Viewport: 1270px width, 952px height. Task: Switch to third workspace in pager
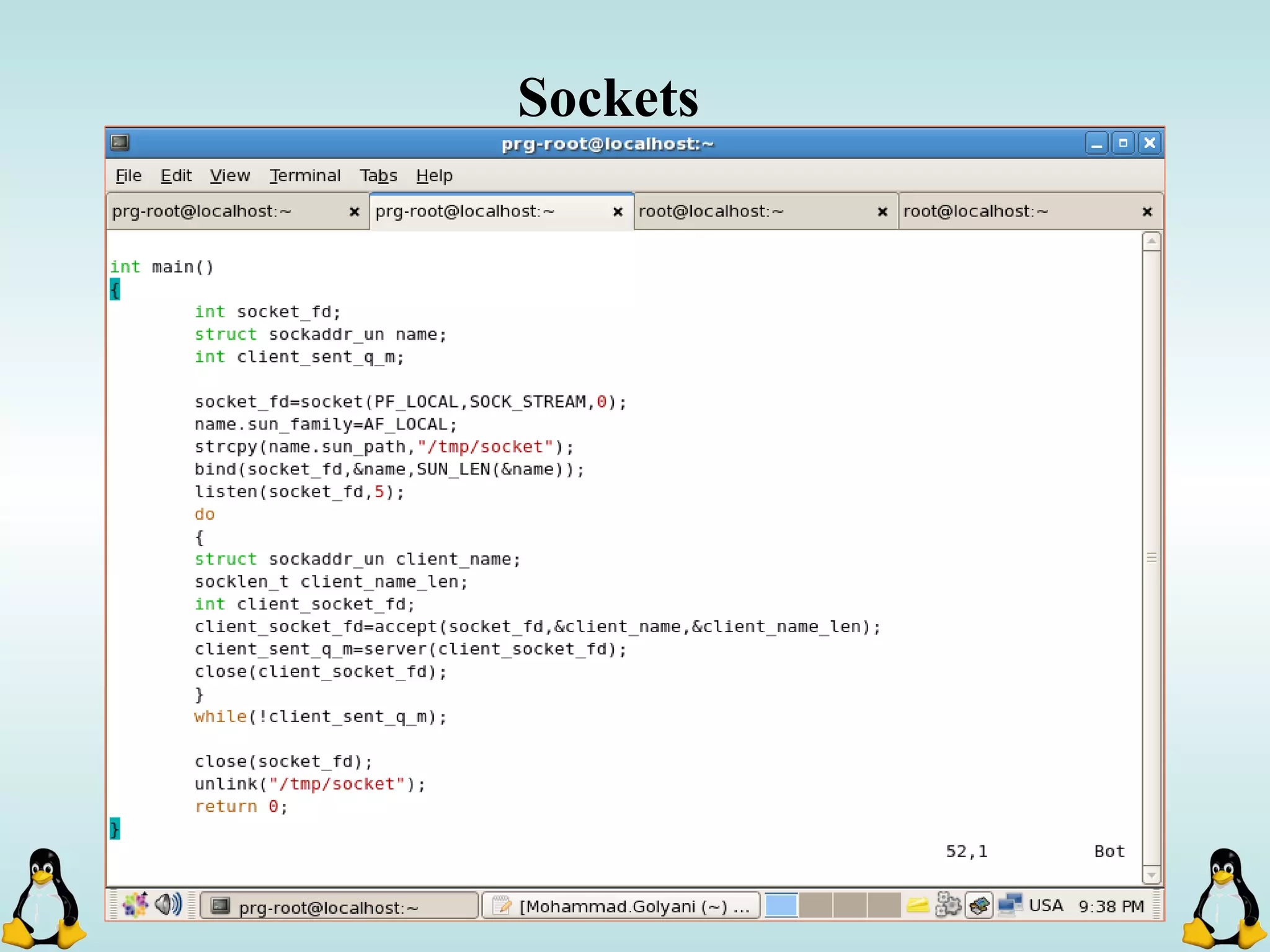(850, 906)
